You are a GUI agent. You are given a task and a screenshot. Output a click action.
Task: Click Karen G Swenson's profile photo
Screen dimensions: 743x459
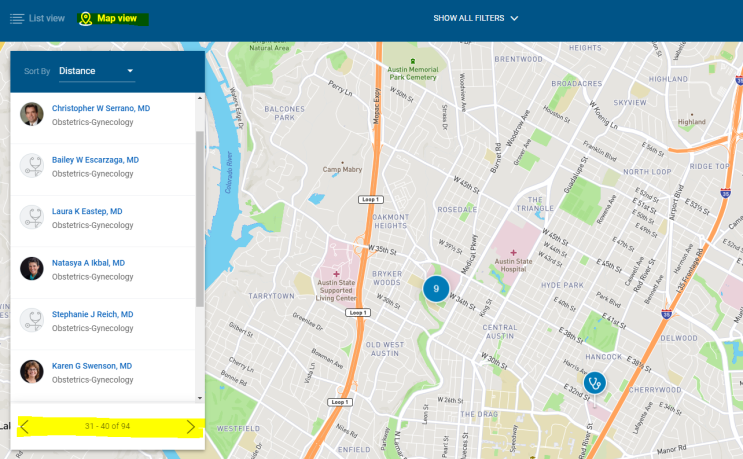coord(32,372)
